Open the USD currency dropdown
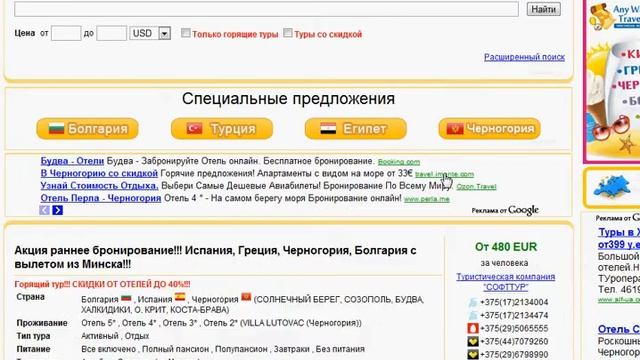Image resolution: width=640 pixels, height=360 pixels. [x=150, y=33]
